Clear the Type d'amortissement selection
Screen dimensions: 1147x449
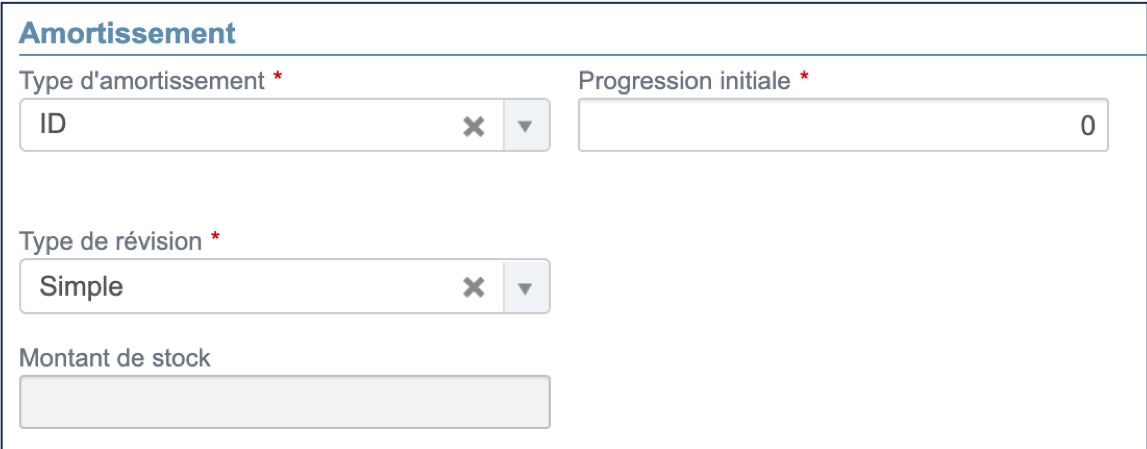[473, 126]
